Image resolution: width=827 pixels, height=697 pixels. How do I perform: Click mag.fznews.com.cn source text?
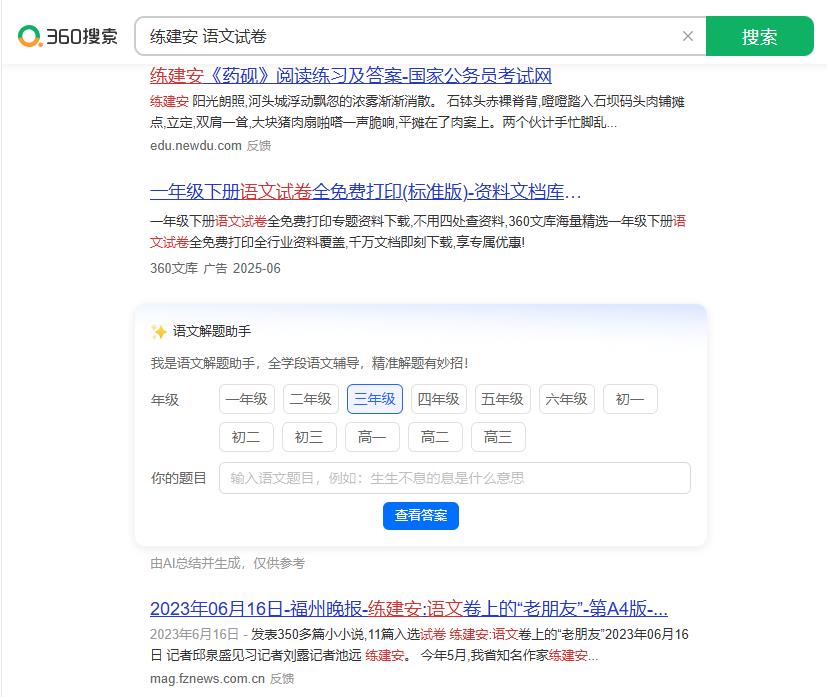[x=207, y=679]
